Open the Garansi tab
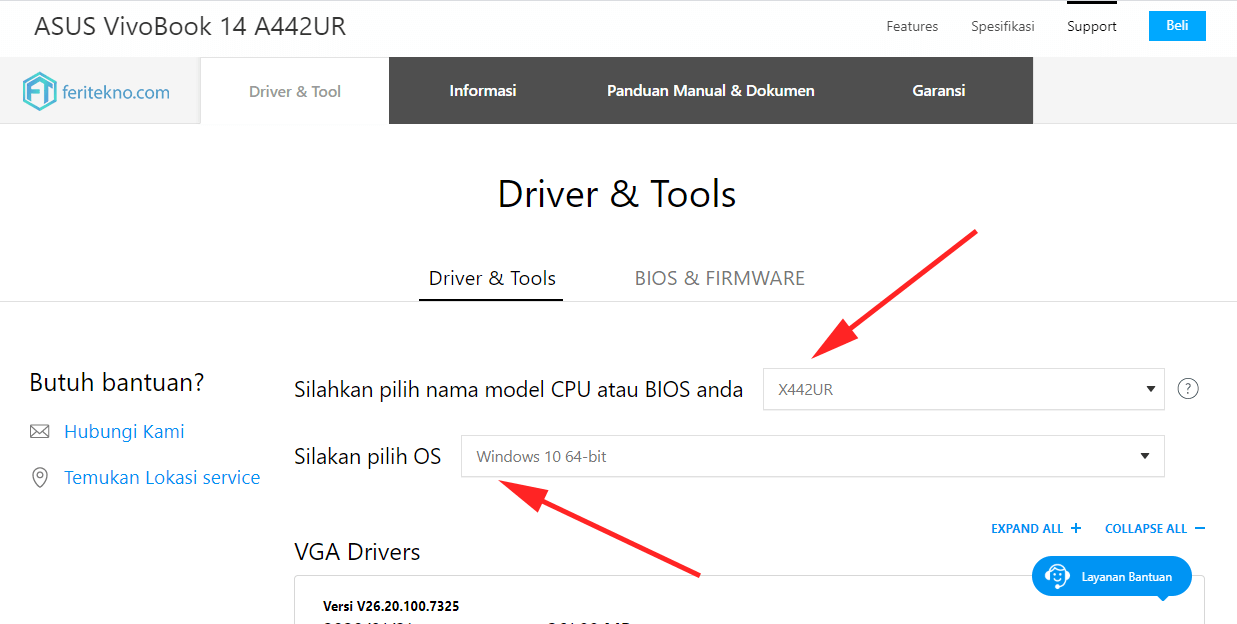1237x624 pixels. click(939, 91)
